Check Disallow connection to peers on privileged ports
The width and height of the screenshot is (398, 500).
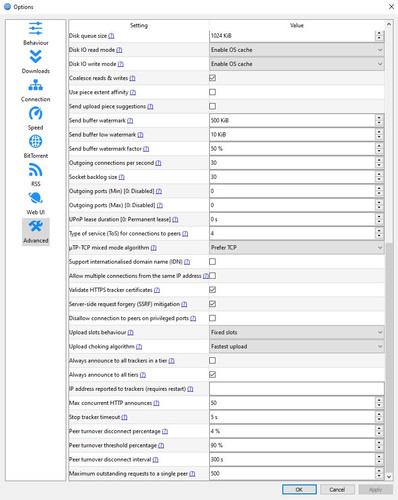[213, 318]
